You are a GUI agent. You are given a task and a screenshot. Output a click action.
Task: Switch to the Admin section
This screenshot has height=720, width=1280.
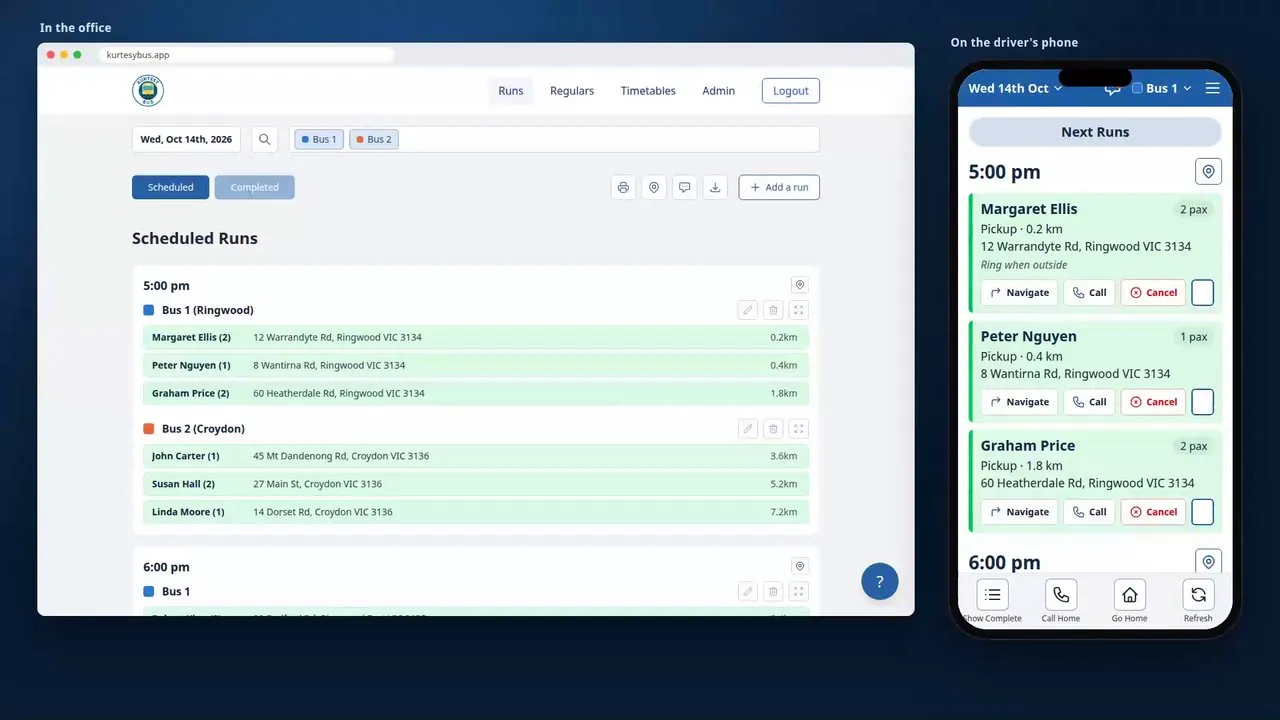pyautogui.click(x=718, y=91)
